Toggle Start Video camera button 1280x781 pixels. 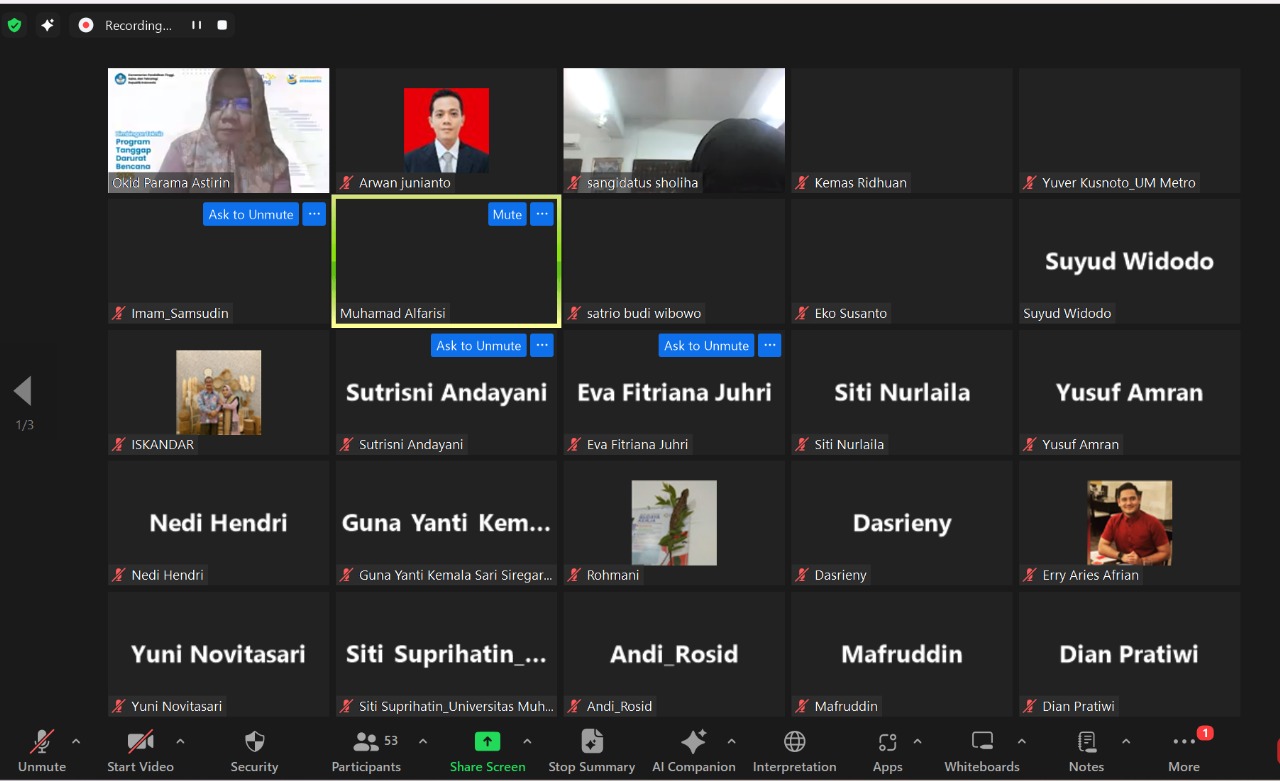pyautogui.click(x=140, y=742)
